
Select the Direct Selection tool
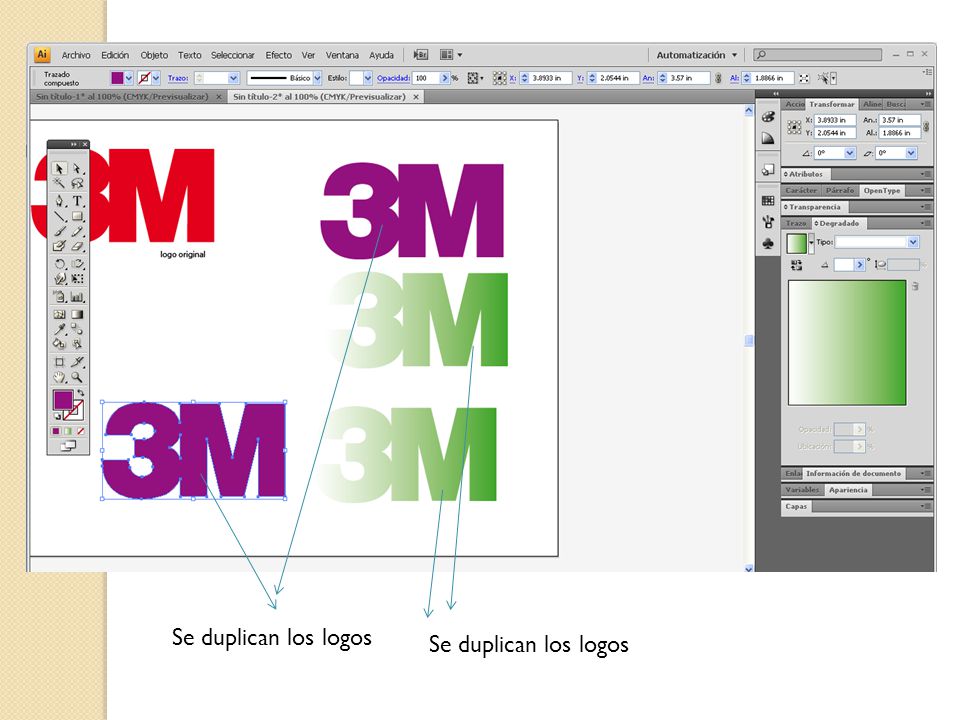(x=77, y=168)
